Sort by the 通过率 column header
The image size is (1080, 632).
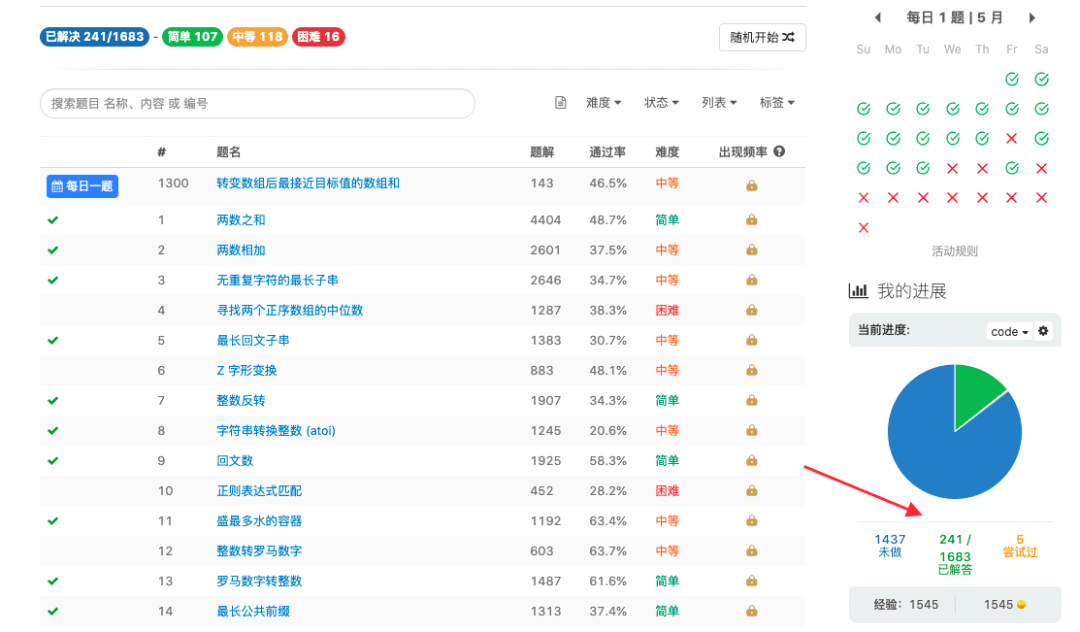tap(608, 152)
